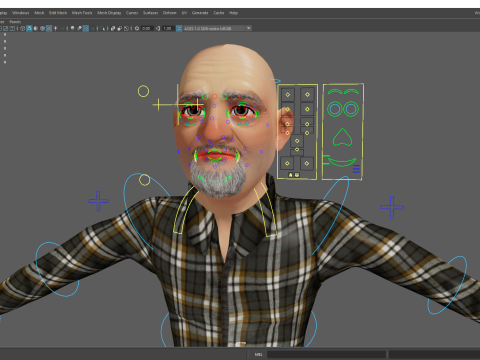Open the ACES view transform dropdown
The width and height of the screenshot is (480, 360).
tap(217, 28)
